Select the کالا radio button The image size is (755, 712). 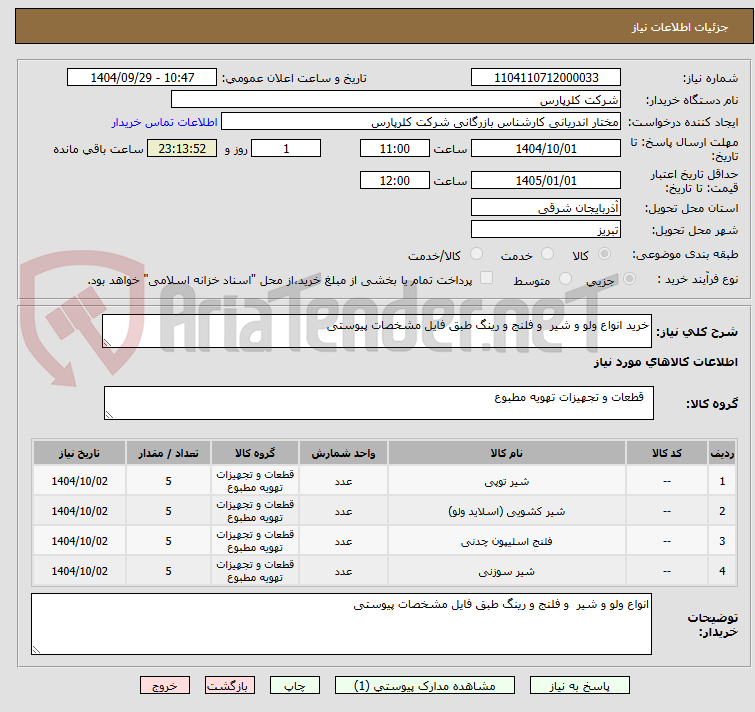point(604,254)
